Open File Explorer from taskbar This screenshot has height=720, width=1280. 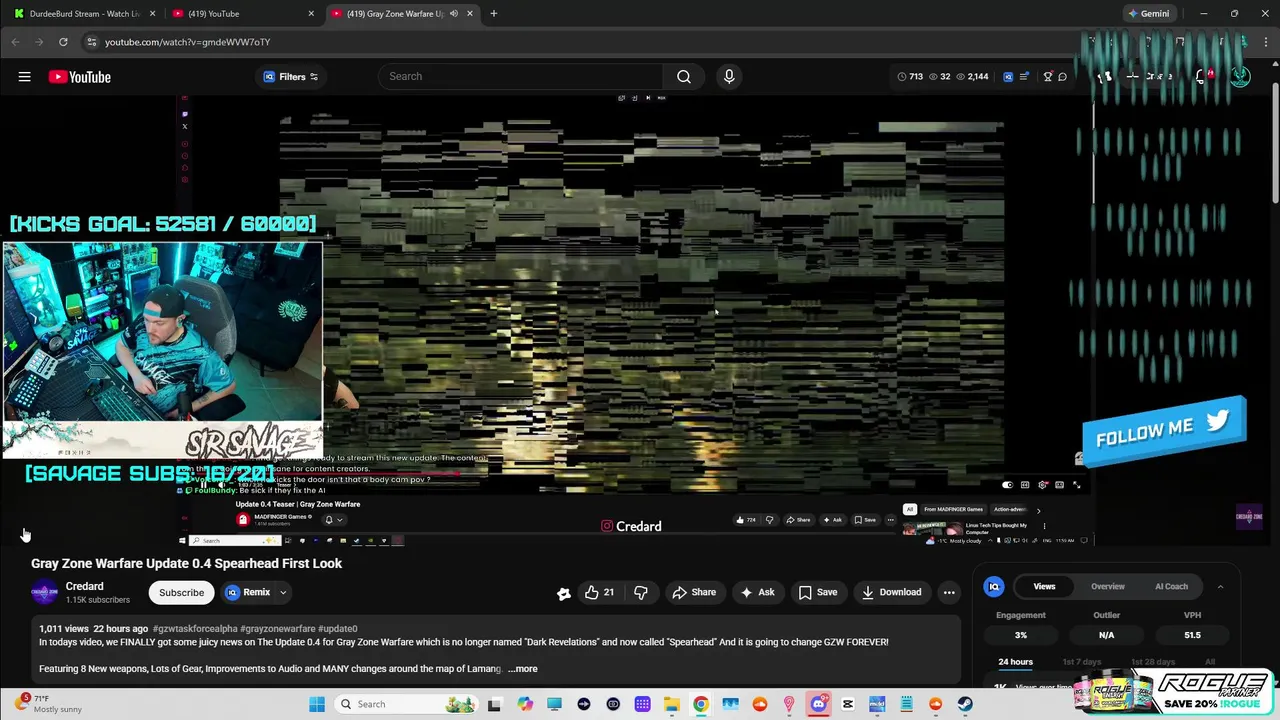click(672, 704)
